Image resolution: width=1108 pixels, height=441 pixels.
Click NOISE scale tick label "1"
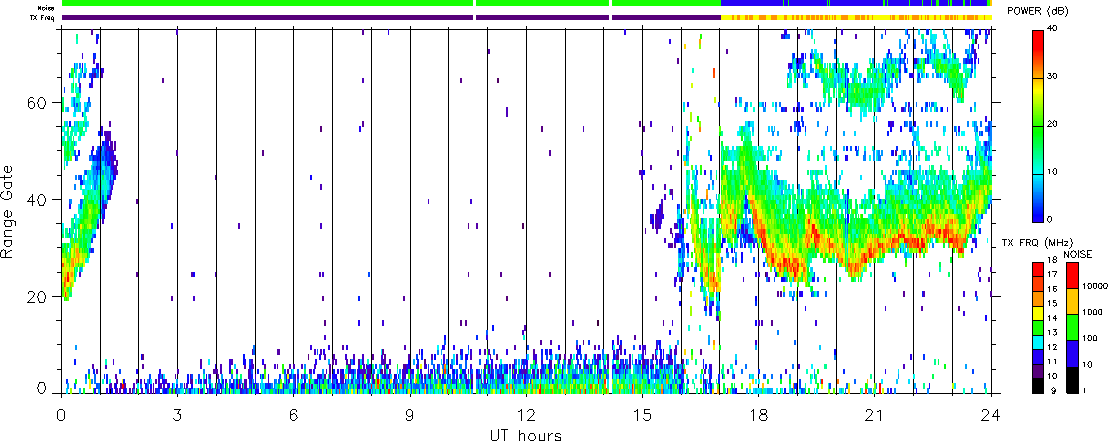(1085, 391)
